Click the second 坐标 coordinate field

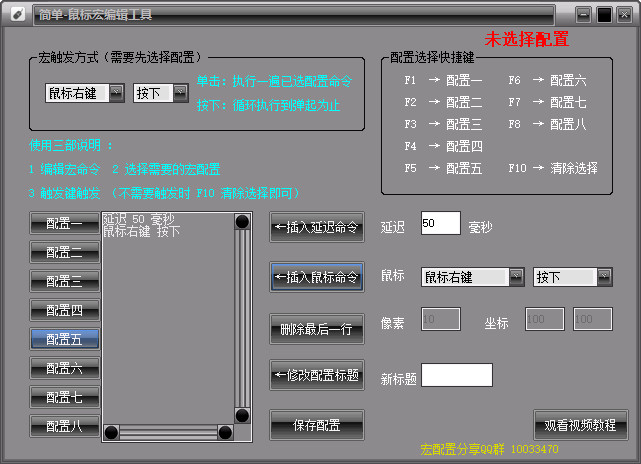(592, 319)
